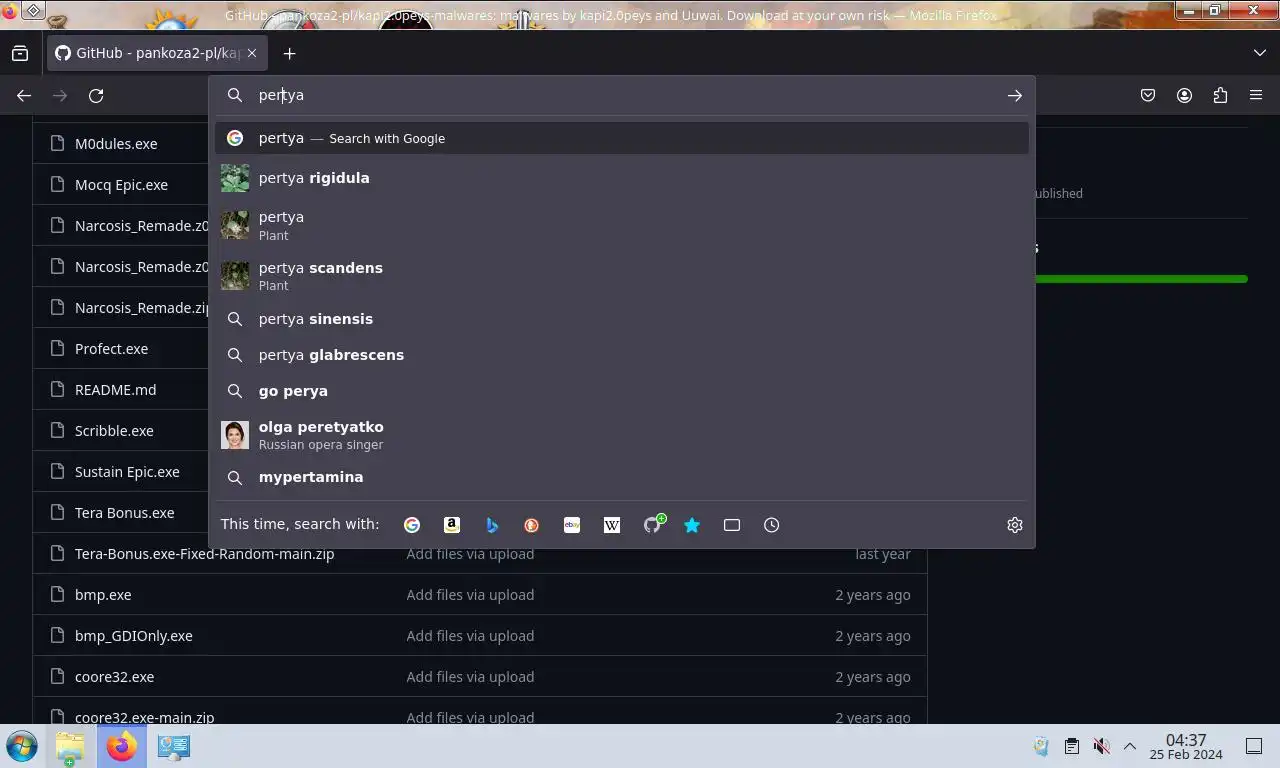Click pertya rigidula plant thumbnail
This screenshot has width=1280, height=768.
[235, 178]
